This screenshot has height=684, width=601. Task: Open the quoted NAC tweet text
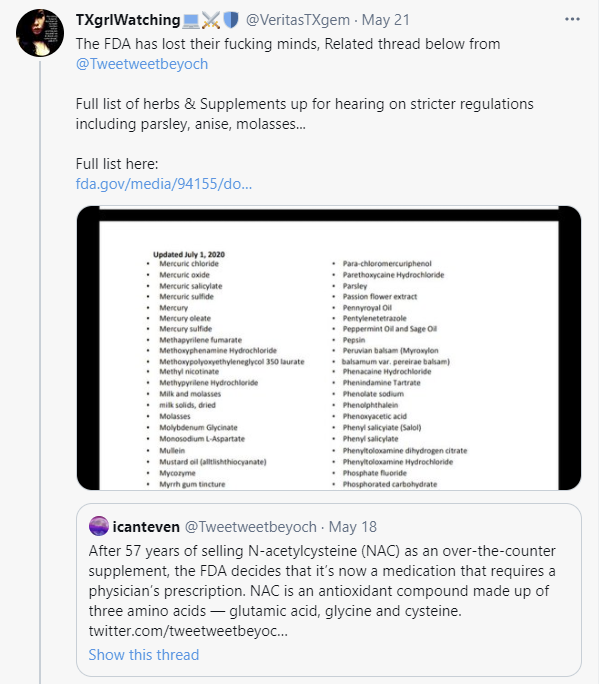pos(322,581)
